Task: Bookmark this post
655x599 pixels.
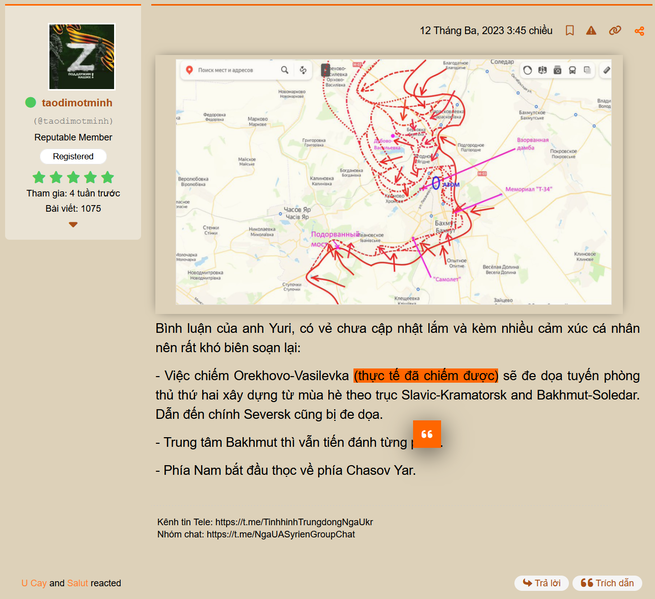Action: tap(569, 31)
